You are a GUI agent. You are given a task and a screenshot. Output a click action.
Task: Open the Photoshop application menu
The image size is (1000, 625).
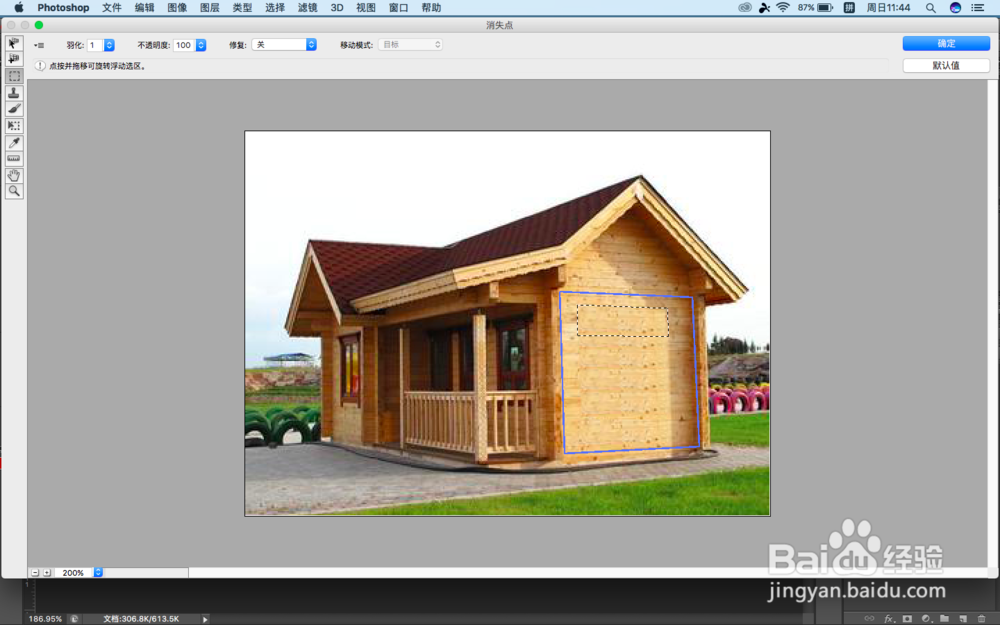click(x=63, y=8)
